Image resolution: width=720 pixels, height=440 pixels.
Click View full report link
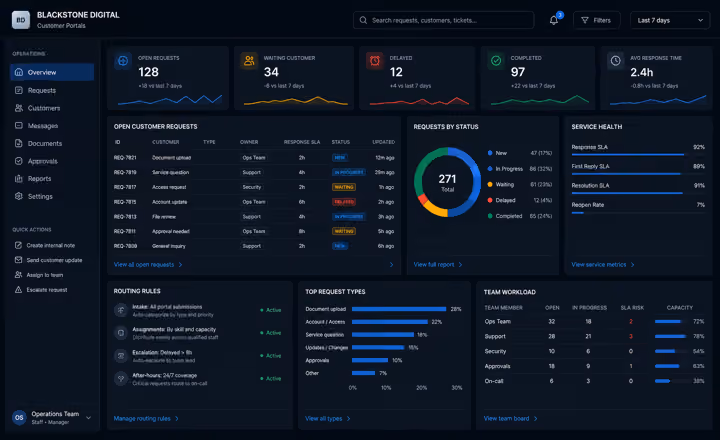pos(438,265)
